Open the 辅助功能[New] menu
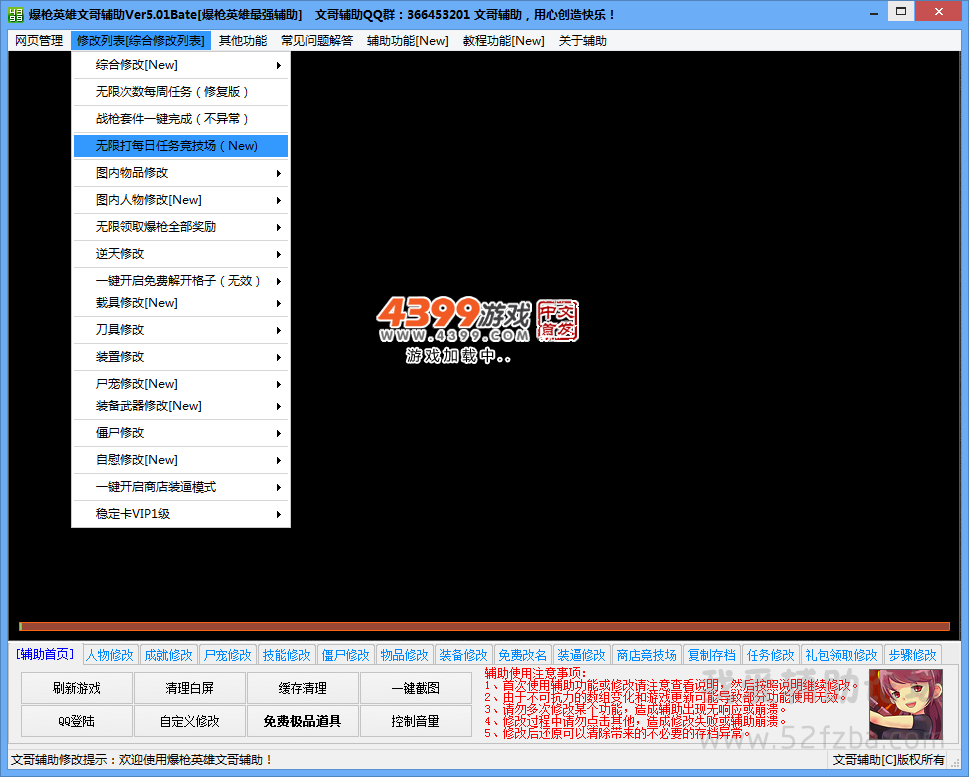Screen dimensions: 969x777 point(408,41)
